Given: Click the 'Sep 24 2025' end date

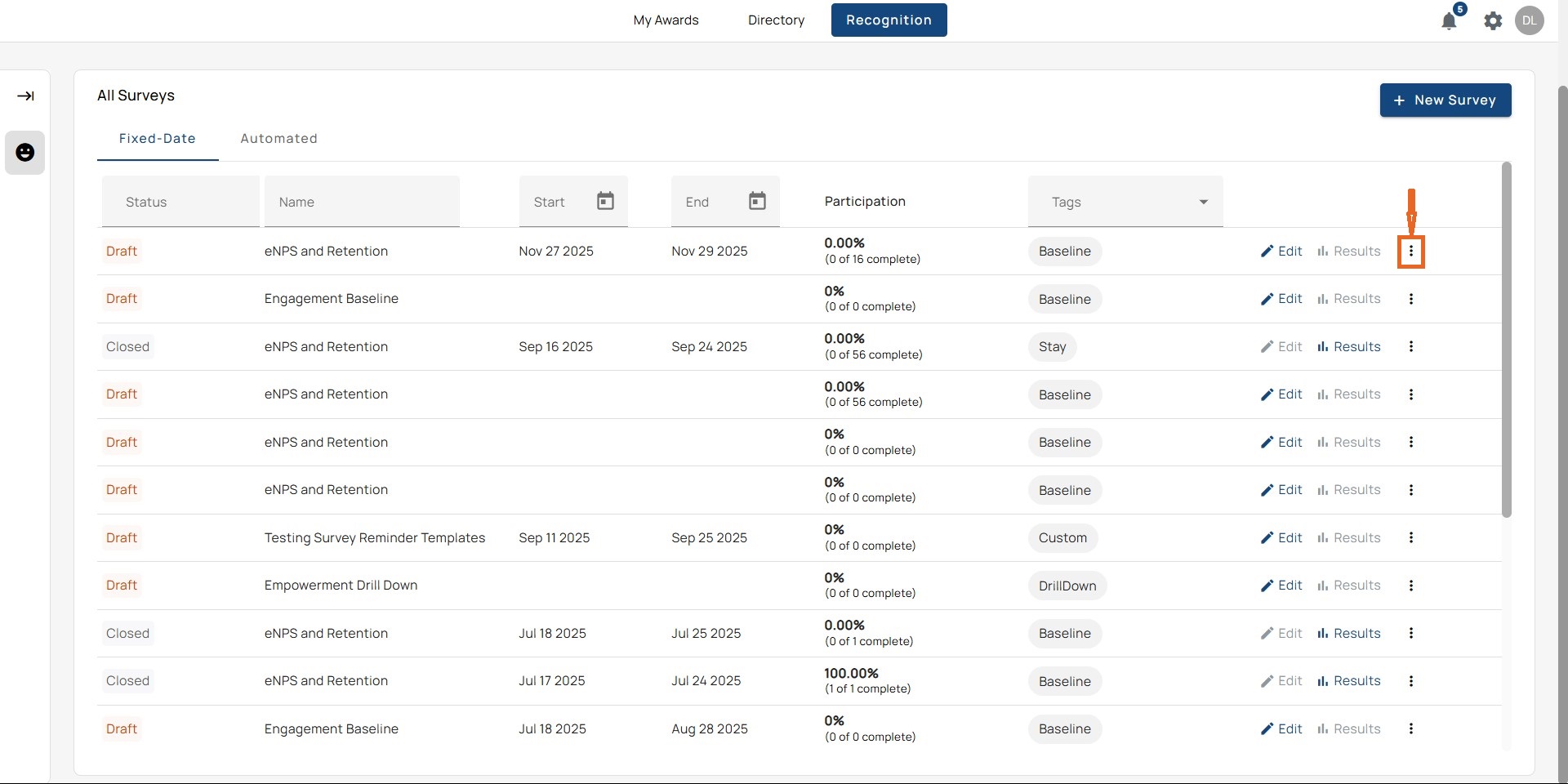Looking at the screenshot, I should click(709, 347).
